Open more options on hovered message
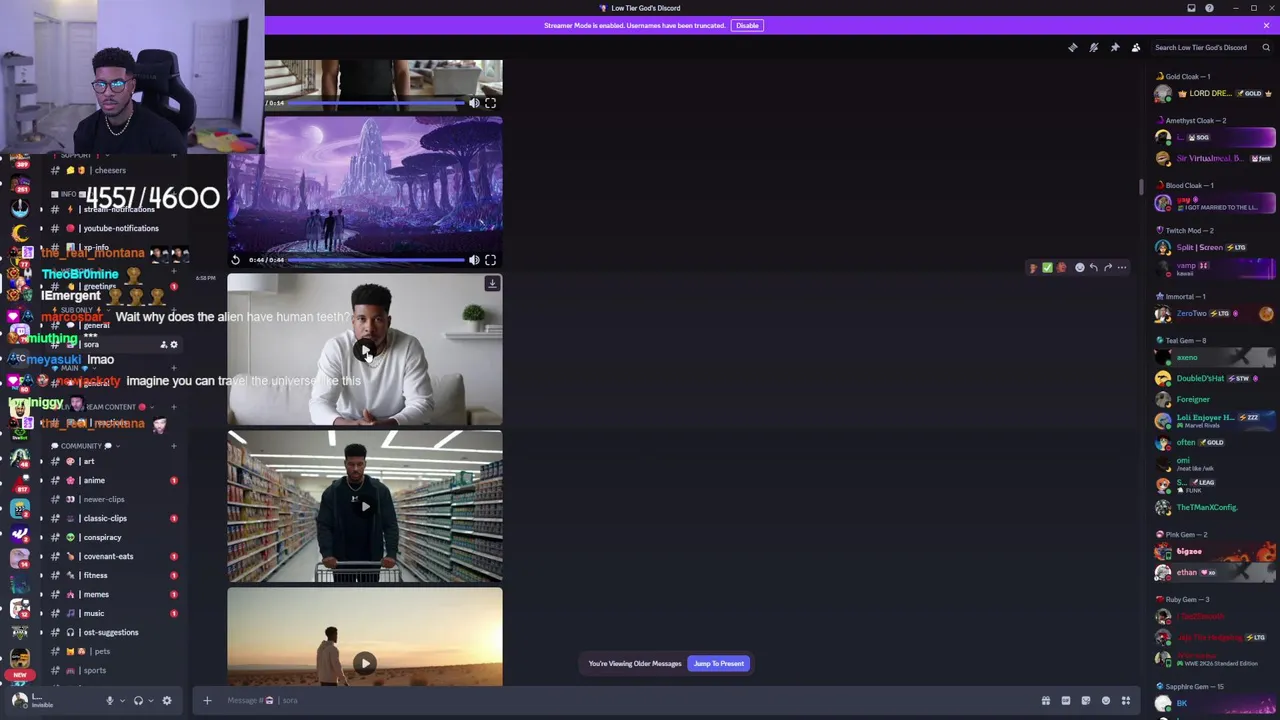Screen dimensions: 1280x720 click(1122, 267)
